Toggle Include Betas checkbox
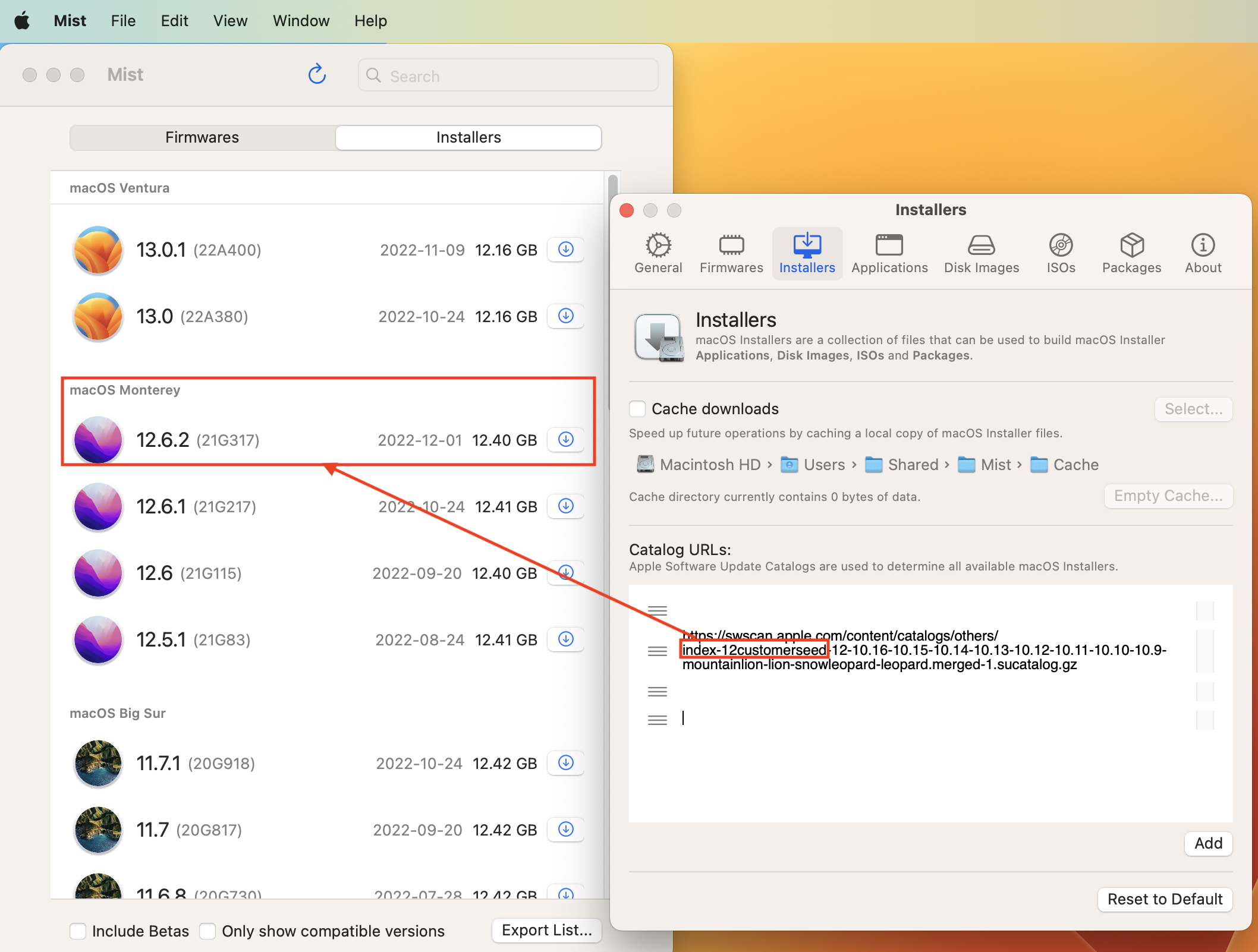The width and height of the screenshot is (1258, 952). [78, 931]
